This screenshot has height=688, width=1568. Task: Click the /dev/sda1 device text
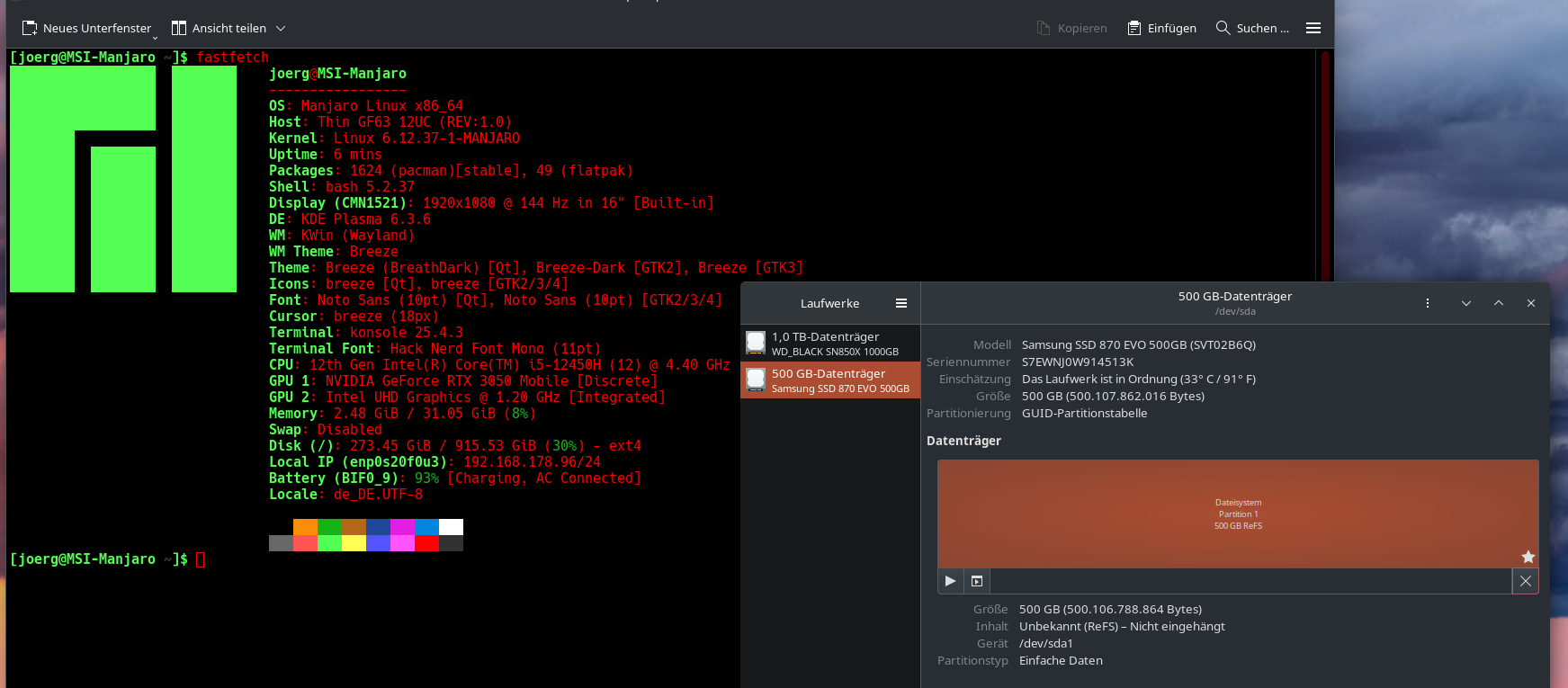(x=1046, y=643)
